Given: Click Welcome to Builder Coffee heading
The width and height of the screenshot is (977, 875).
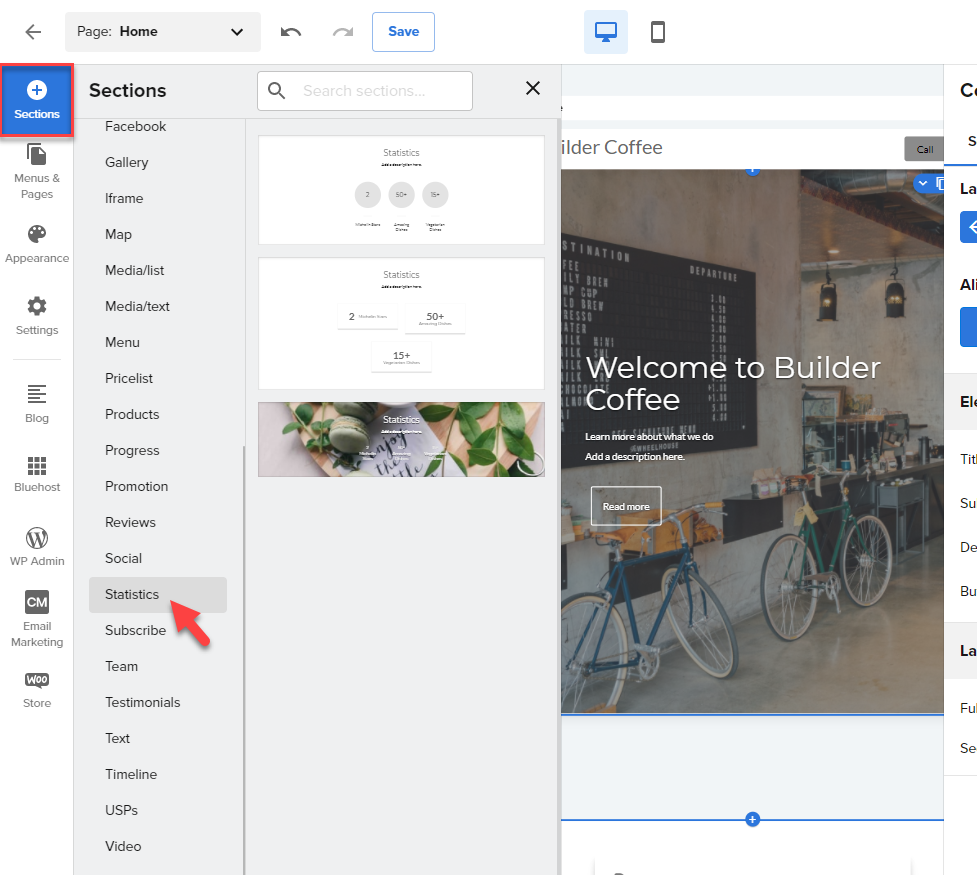Looking at the screenshot, I should click(x=733, y=383).
